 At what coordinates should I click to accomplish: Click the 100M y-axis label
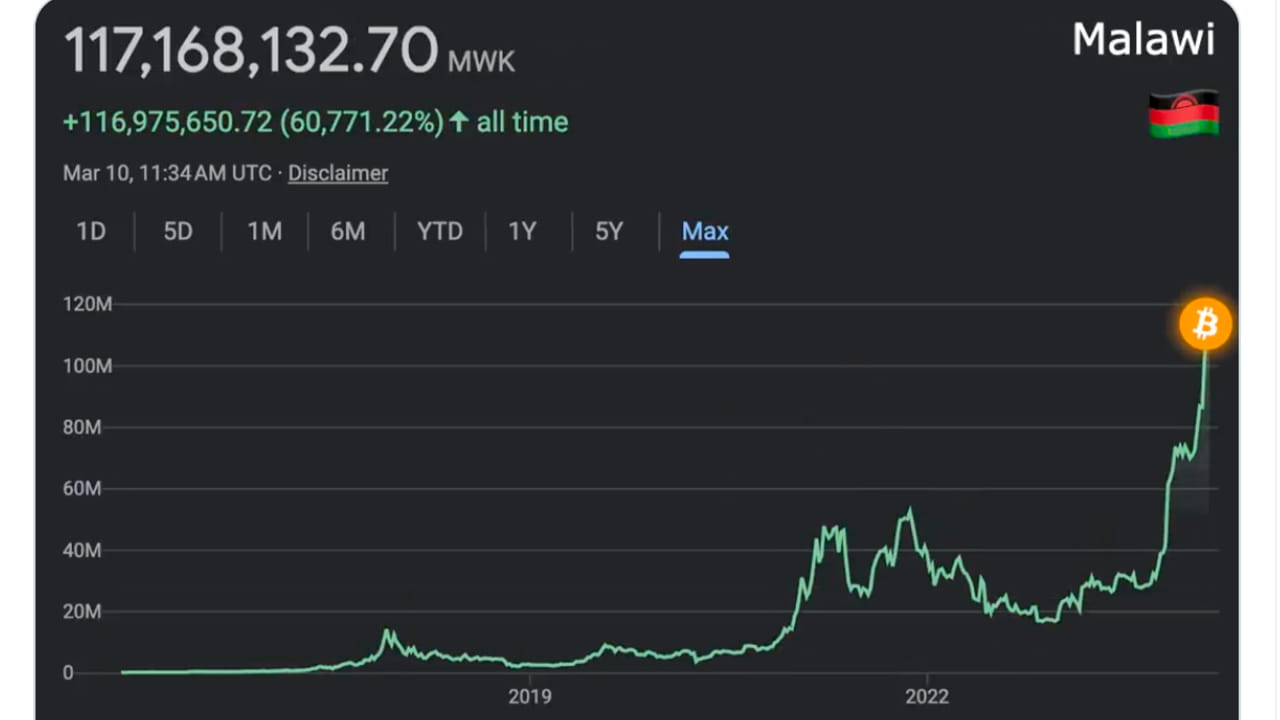88,366
